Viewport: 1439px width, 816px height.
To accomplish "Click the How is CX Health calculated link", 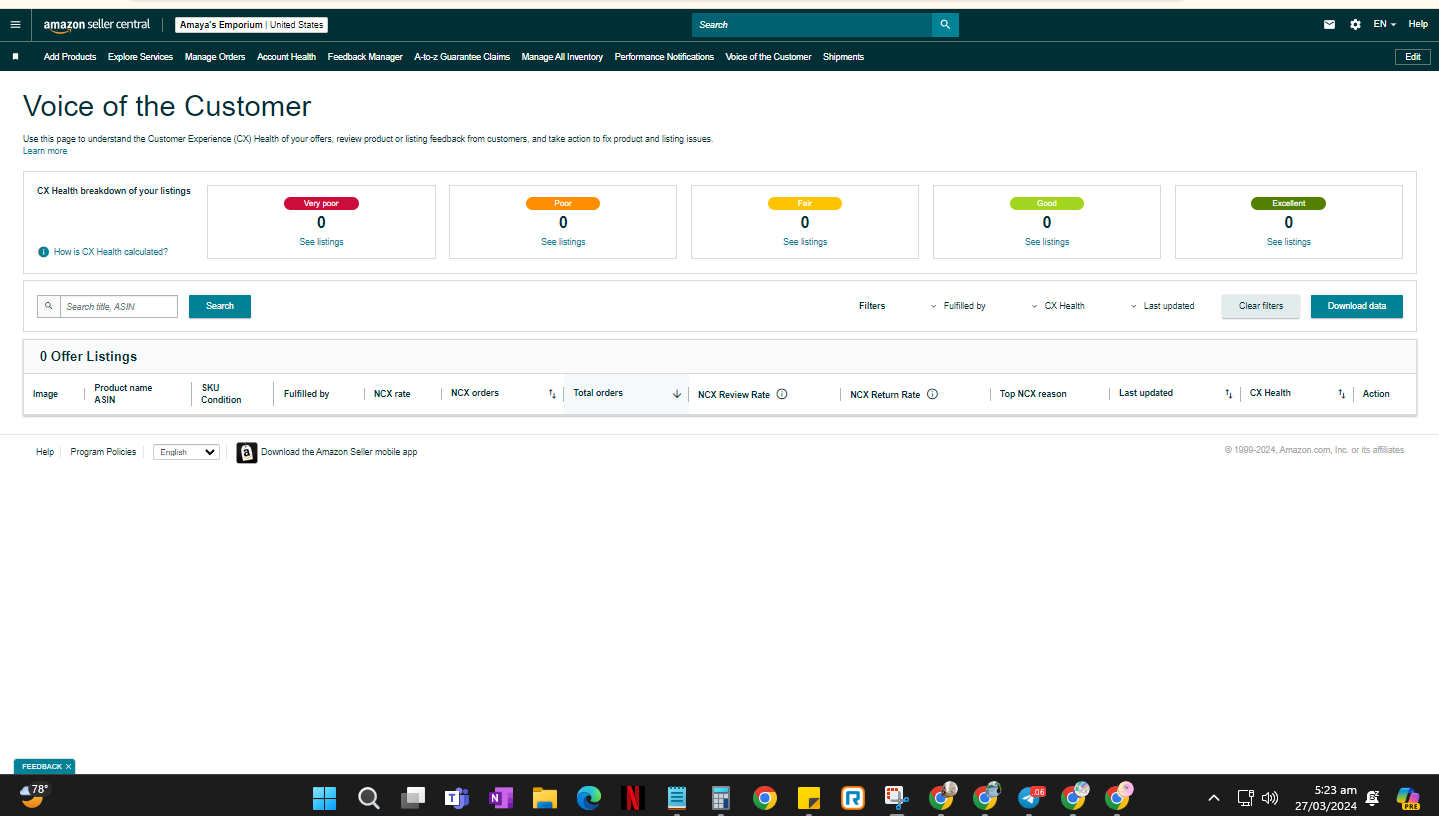I will [x=111, y=252].
